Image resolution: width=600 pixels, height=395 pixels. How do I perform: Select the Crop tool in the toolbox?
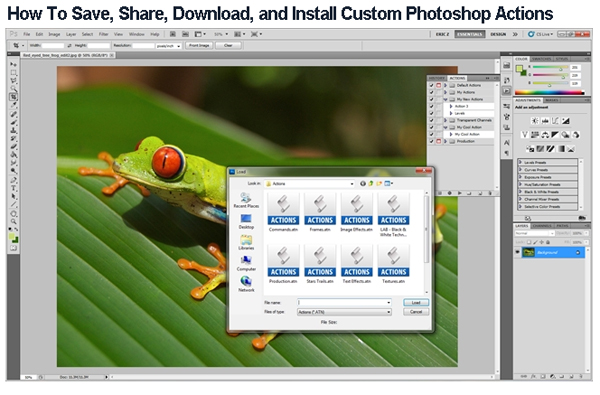tap(13, 97)
